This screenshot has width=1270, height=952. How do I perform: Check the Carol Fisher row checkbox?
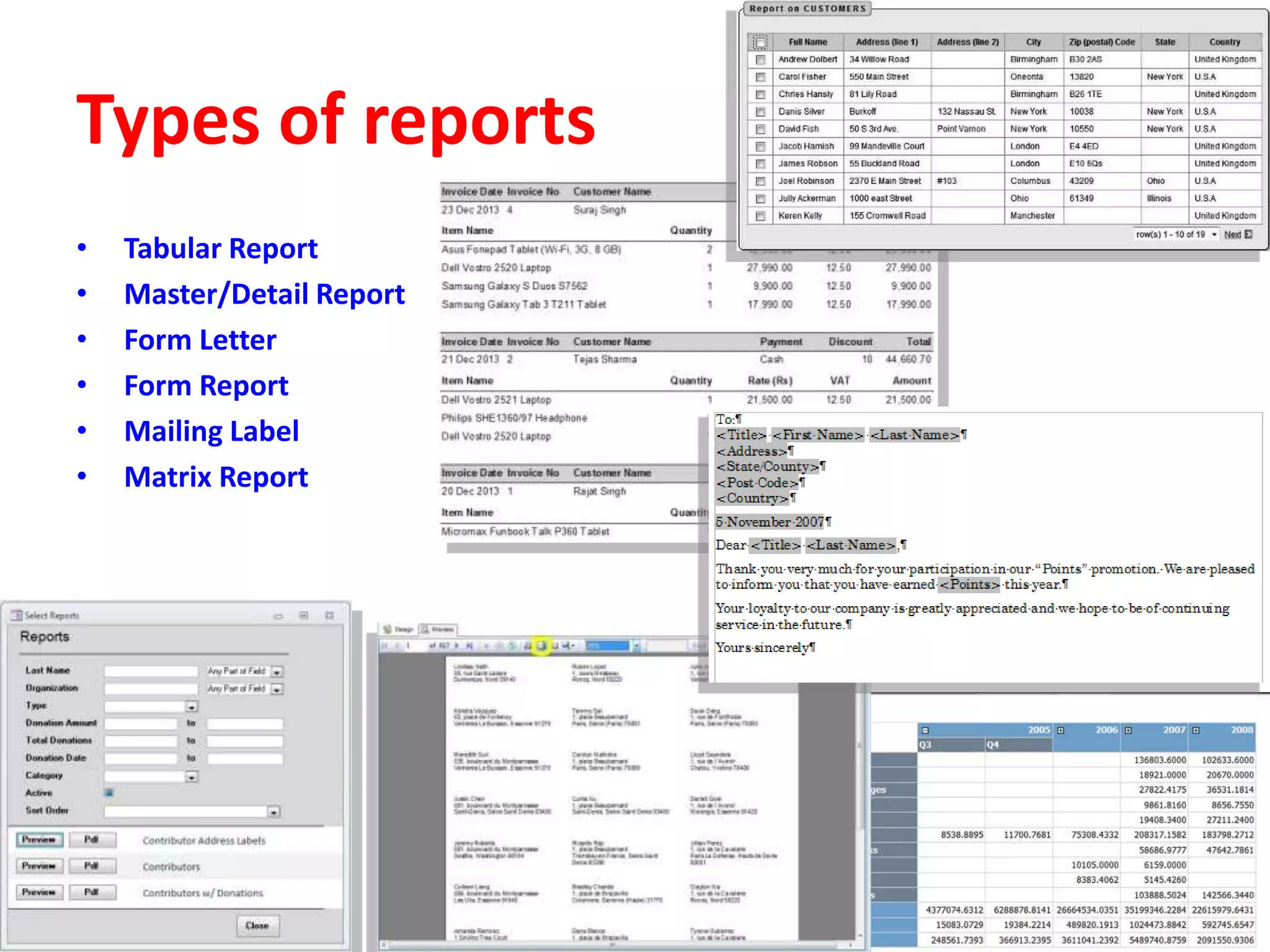click(x=760, y=77)
